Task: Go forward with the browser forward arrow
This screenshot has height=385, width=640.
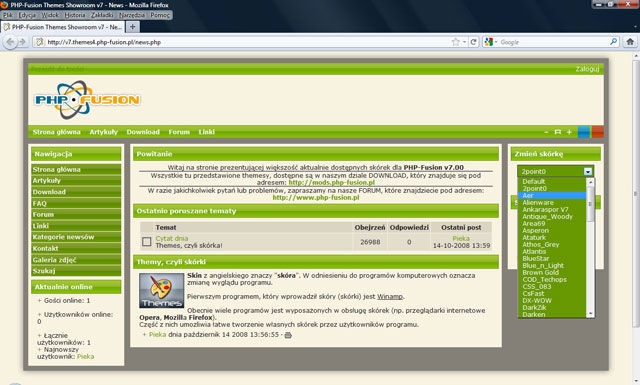Action: pos(22,42)
